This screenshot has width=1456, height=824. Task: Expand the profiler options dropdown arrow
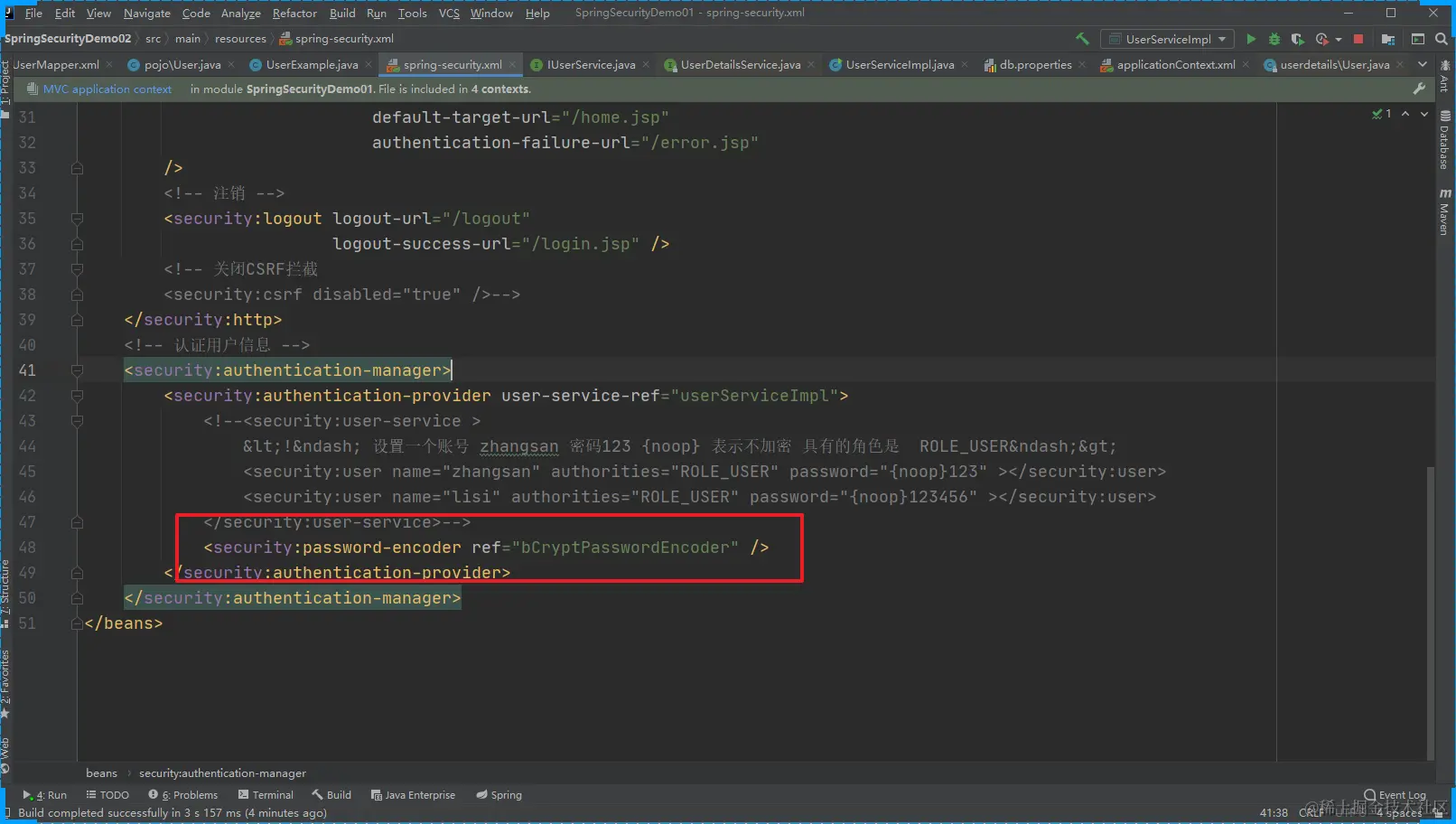point(1338,39)
